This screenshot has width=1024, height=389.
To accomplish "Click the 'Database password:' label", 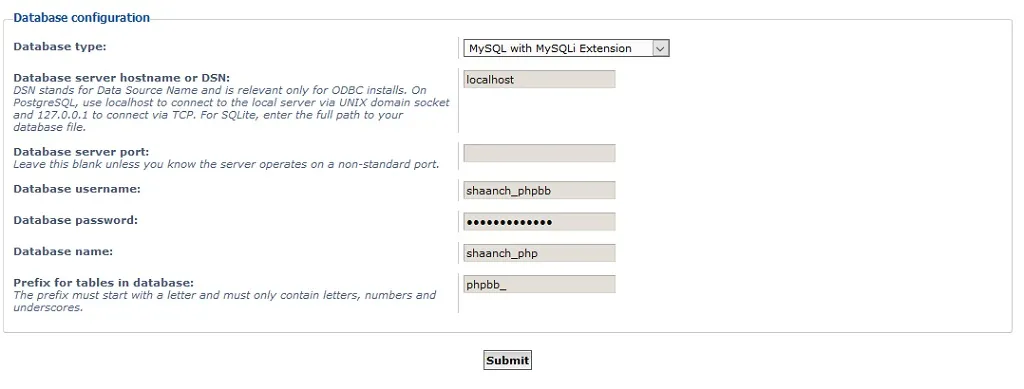I will click(x=76, y=221).
